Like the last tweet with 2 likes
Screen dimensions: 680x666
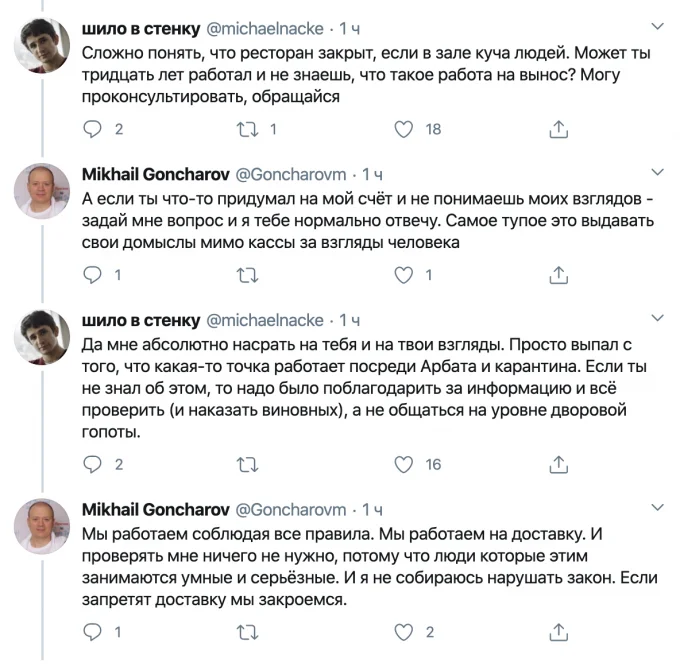(x=403, y=632)
